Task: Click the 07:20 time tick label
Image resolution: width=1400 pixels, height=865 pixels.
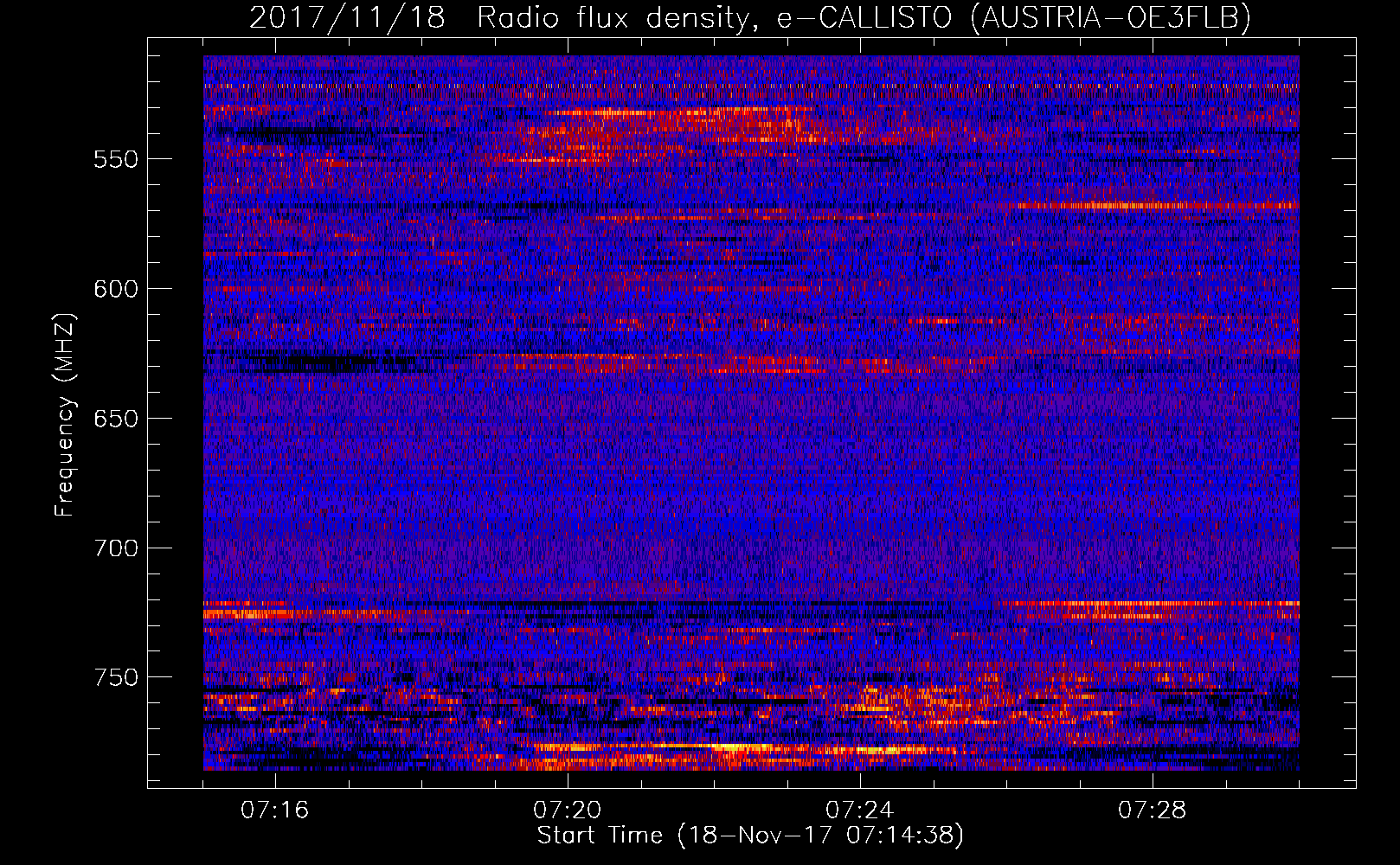Action: pyautogui.click(x=568, y=811)
